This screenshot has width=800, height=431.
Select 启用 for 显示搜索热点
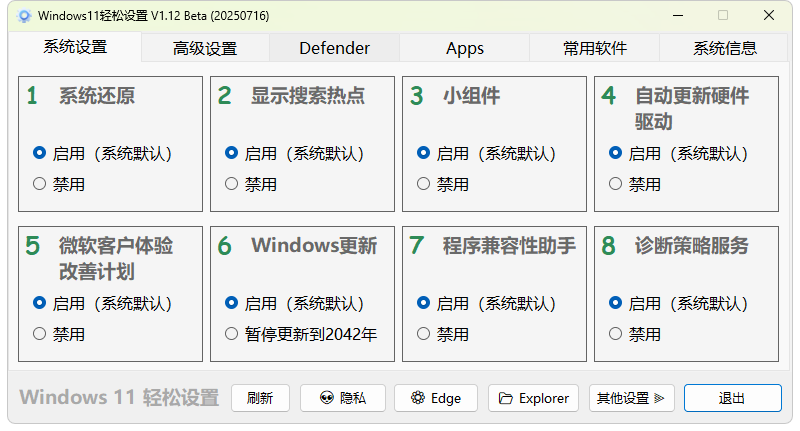point(294,153)
